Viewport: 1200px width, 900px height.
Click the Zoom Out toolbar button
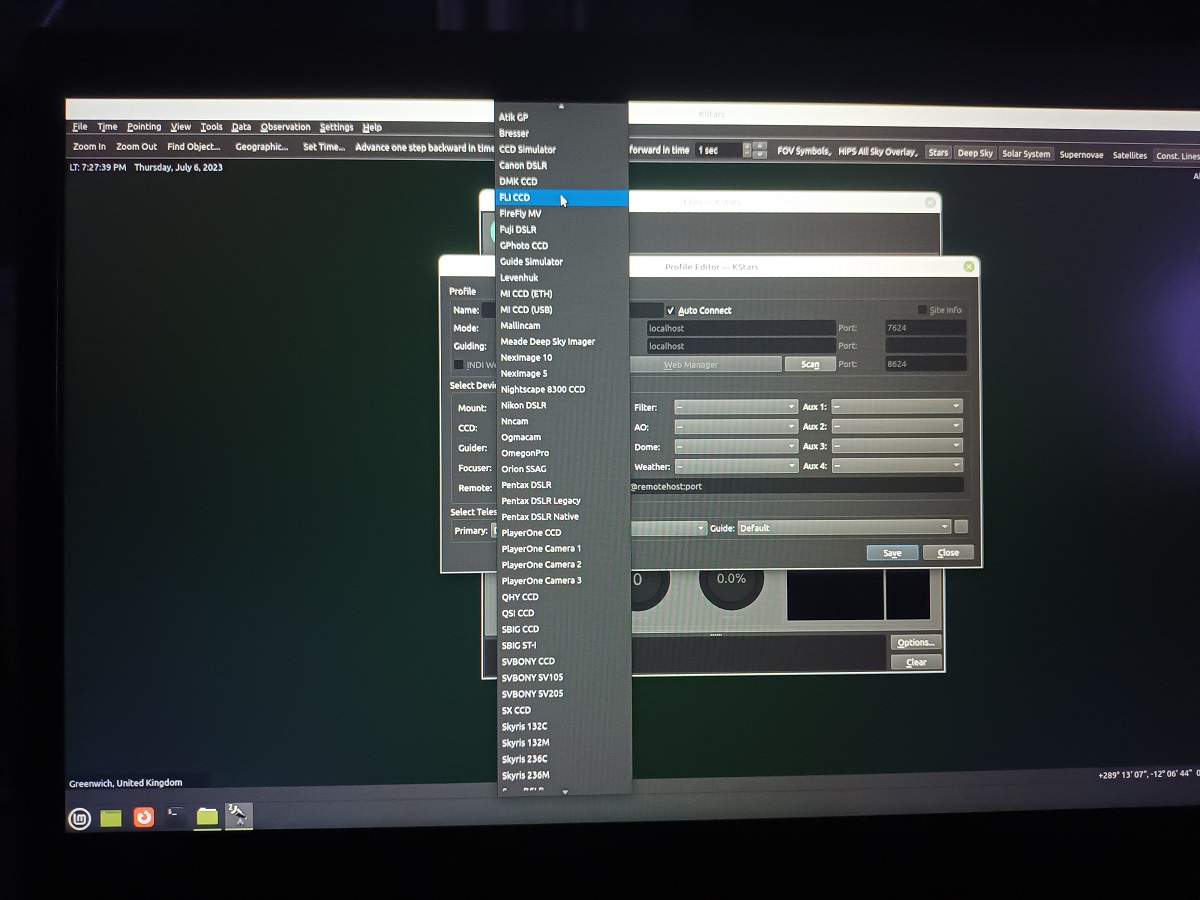pos(136,147)
